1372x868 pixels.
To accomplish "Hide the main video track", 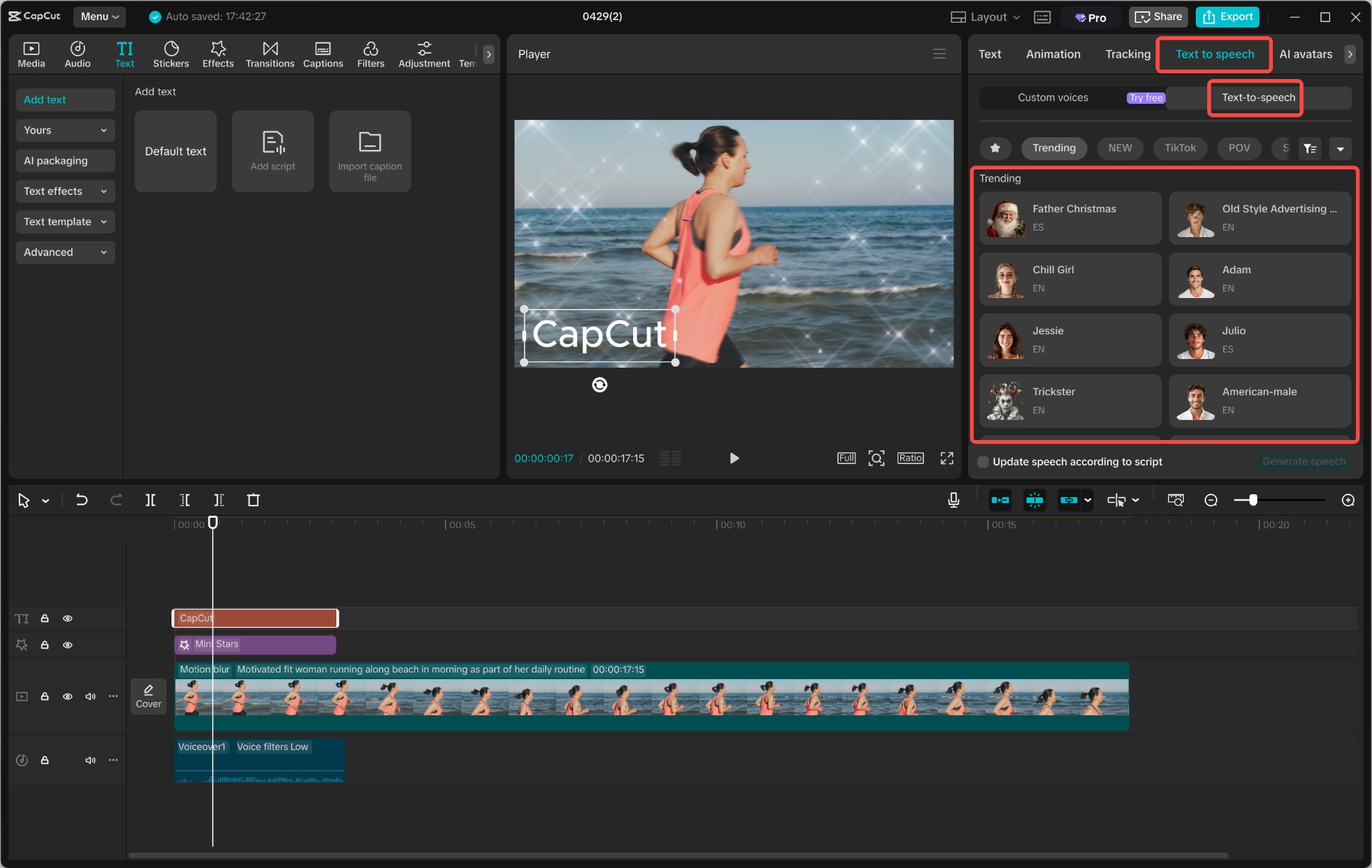I will click(x=68, y=697).
